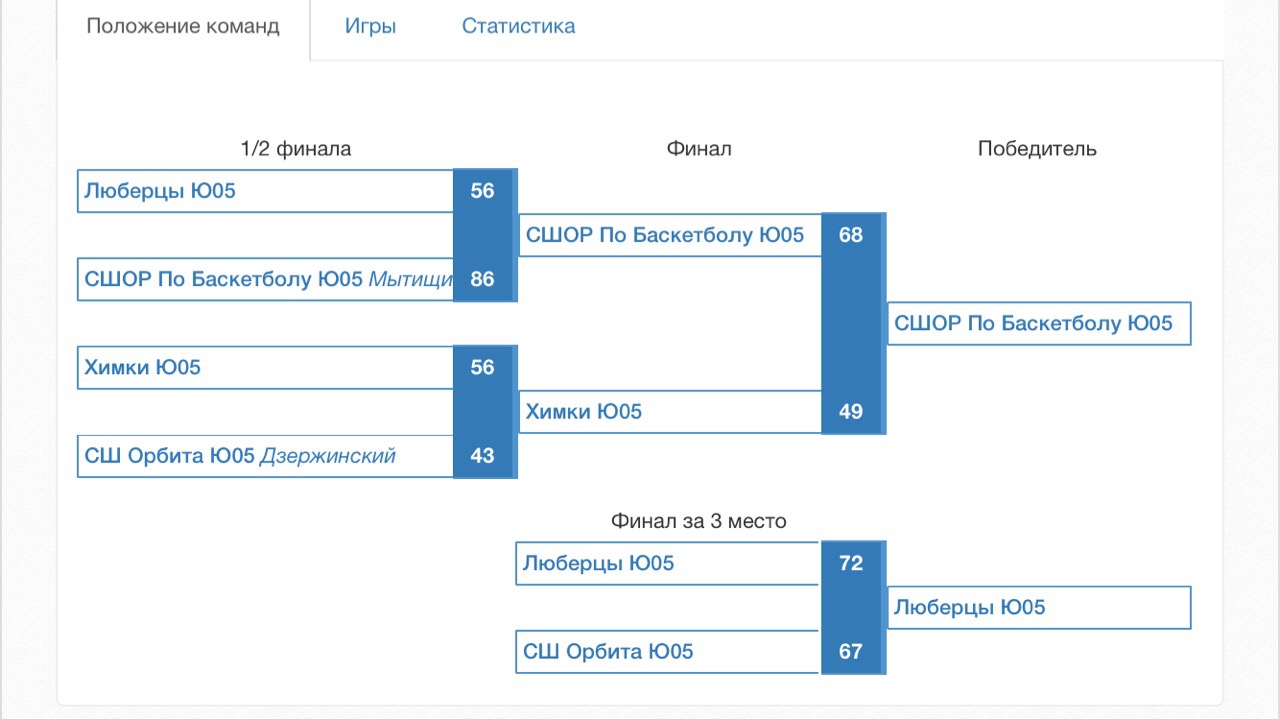
Task: Click the score 56 next to Химки Ю05 semifinal
Action: (482, 367)
